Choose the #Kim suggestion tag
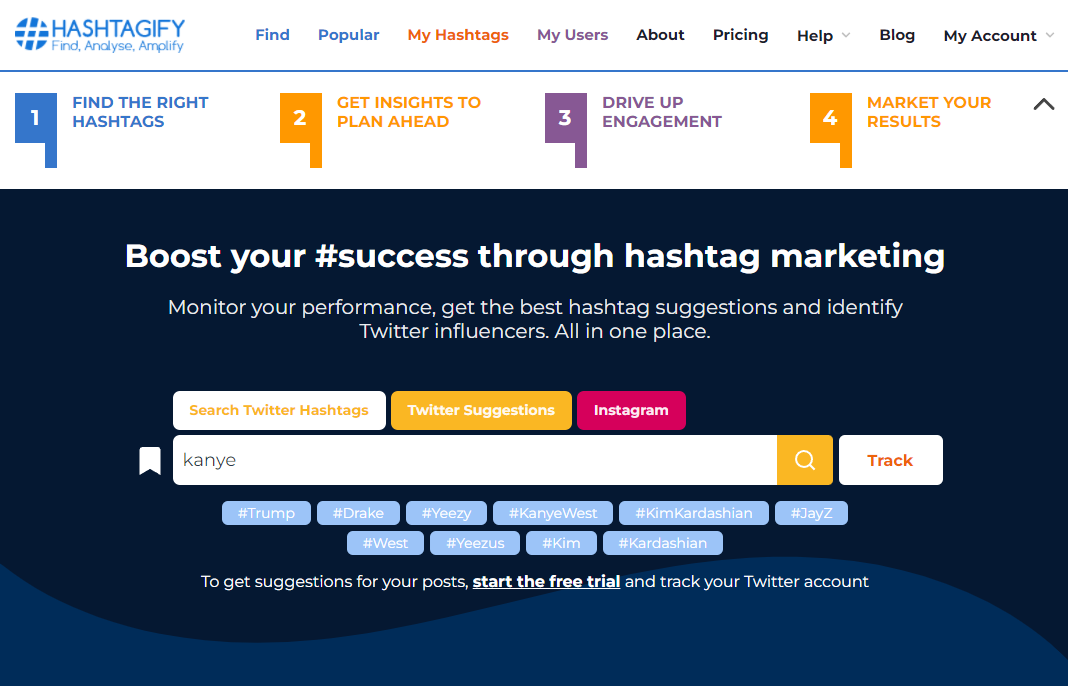The image size is (1068, 686). pyautogui.click(x=561, y=543)
